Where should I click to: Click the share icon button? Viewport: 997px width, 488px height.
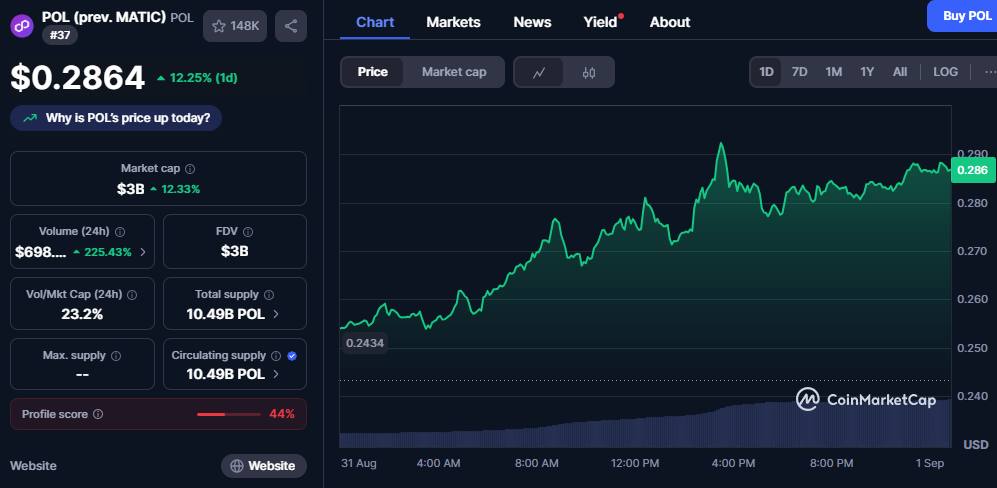tap(291, 26)
